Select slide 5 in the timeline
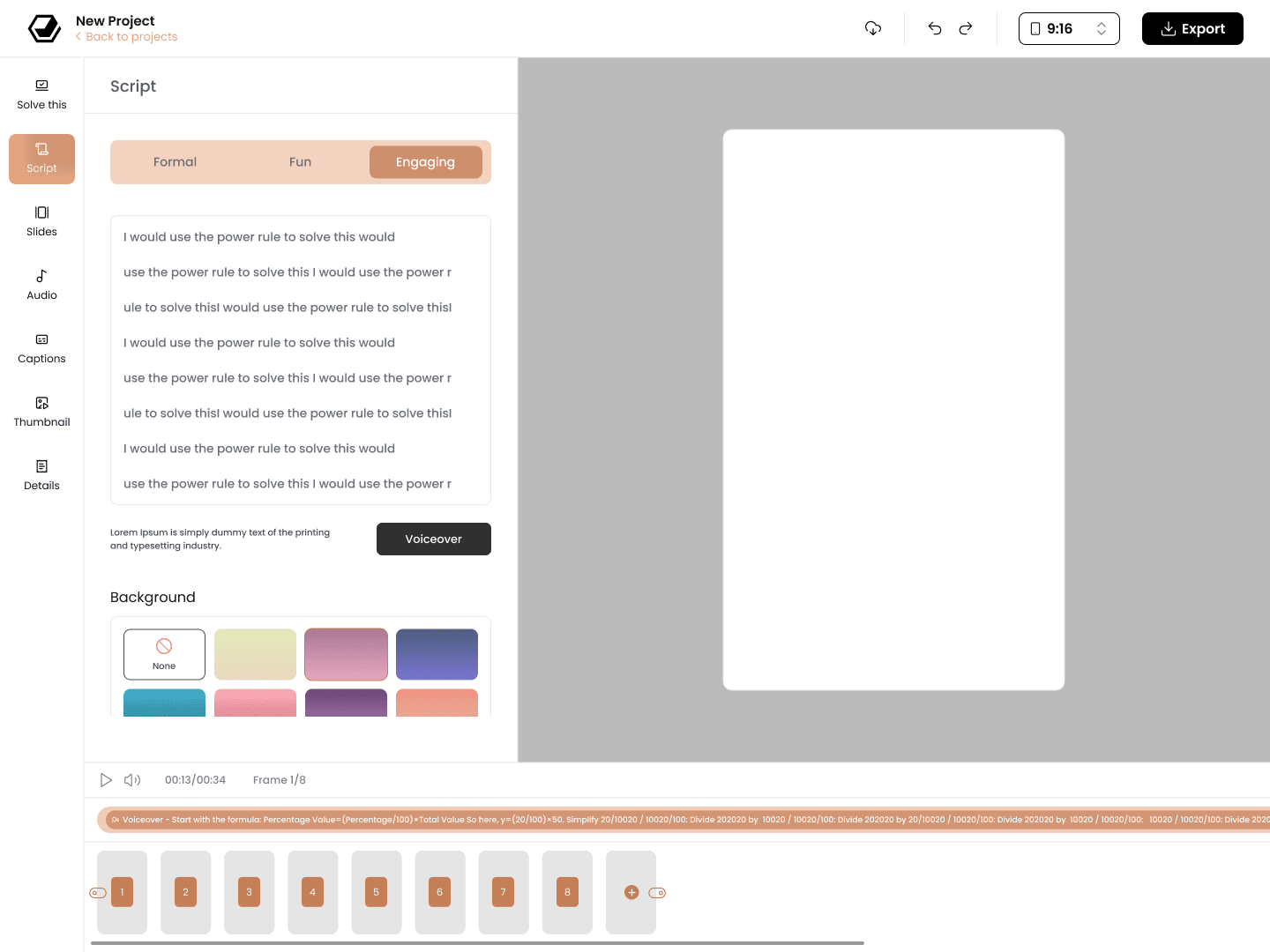Viewport: 1270px width, 952px height. pos(377,892)
